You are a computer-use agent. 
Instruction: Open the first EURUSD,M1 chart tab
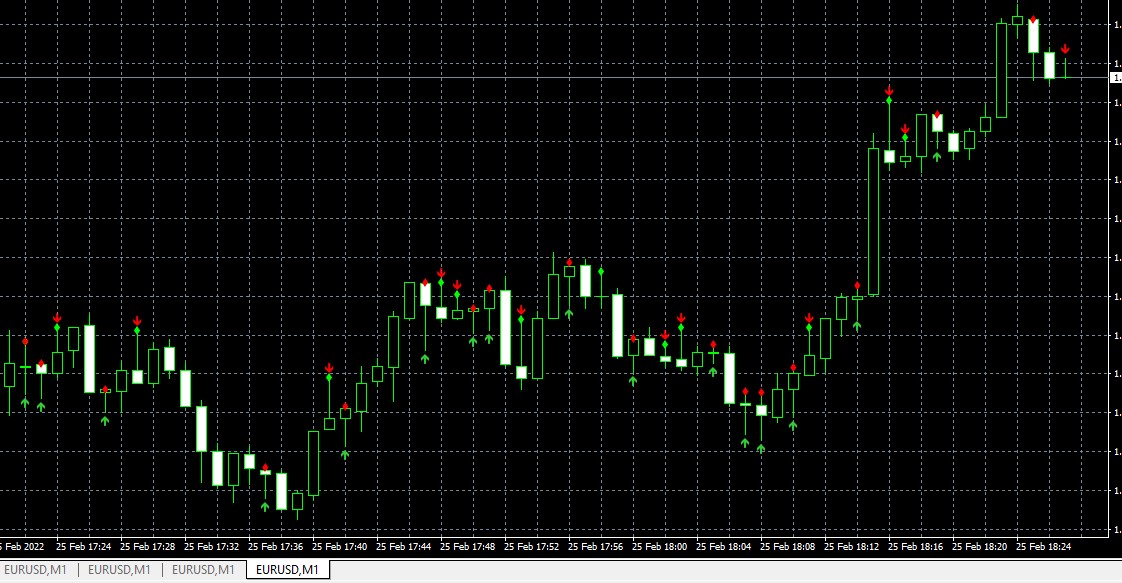click(36, 569)
